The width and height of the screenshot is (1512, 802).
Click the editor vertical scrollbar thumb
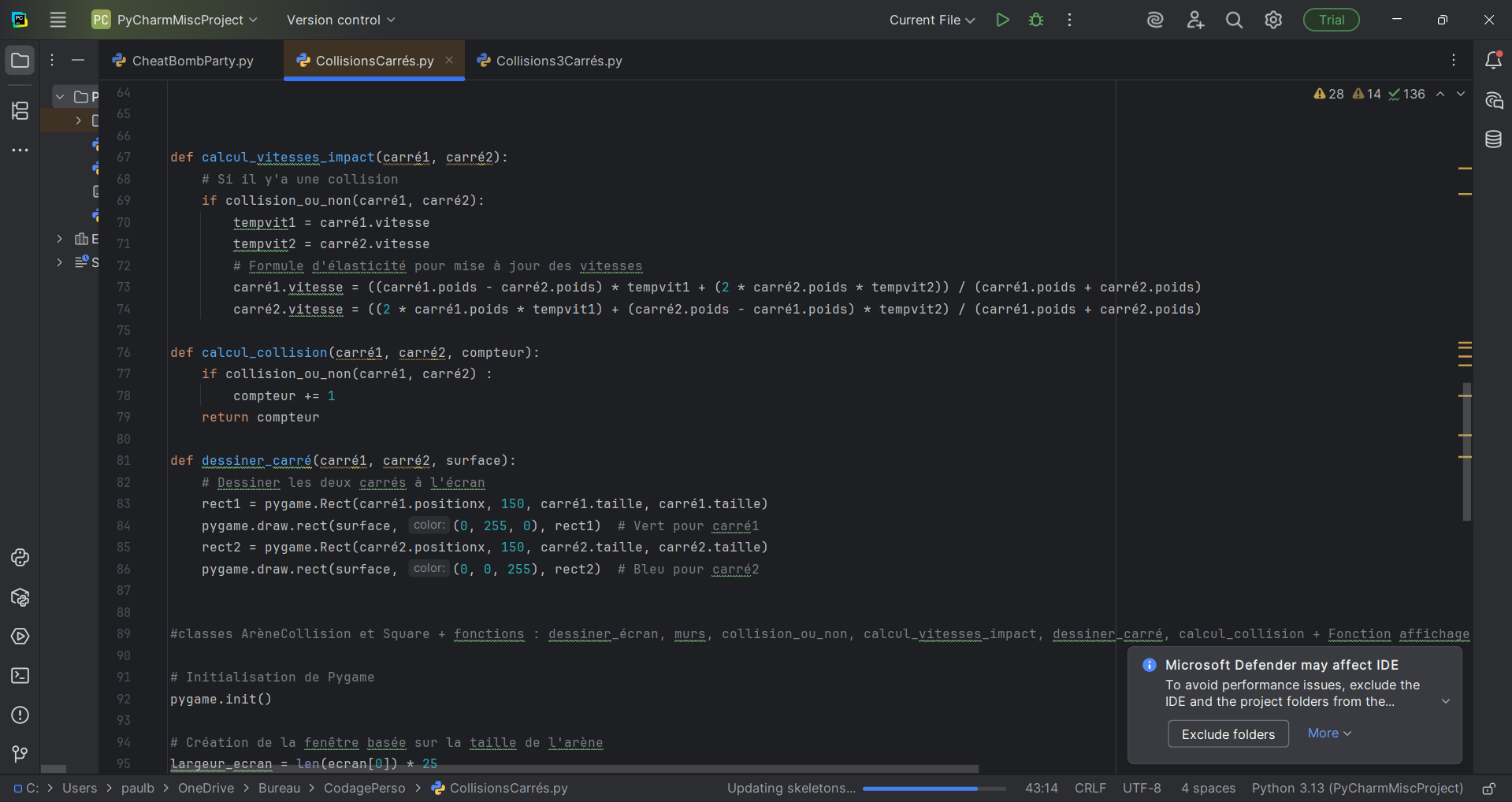click(1466, 451)
